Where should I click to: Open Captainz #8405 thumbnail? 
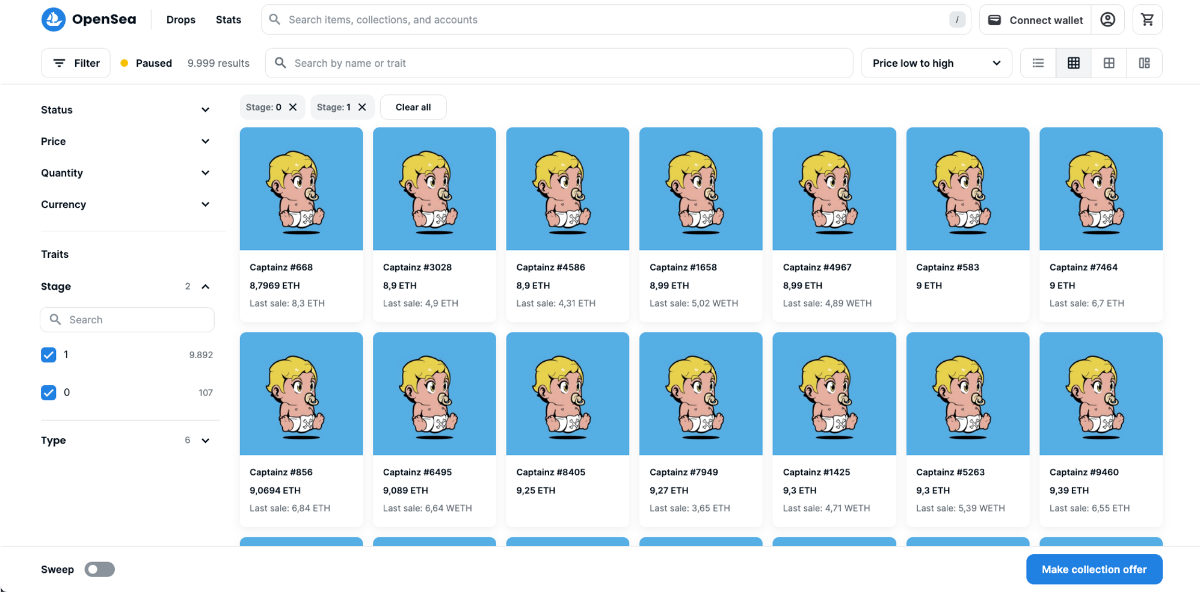(x=568, y=393)
